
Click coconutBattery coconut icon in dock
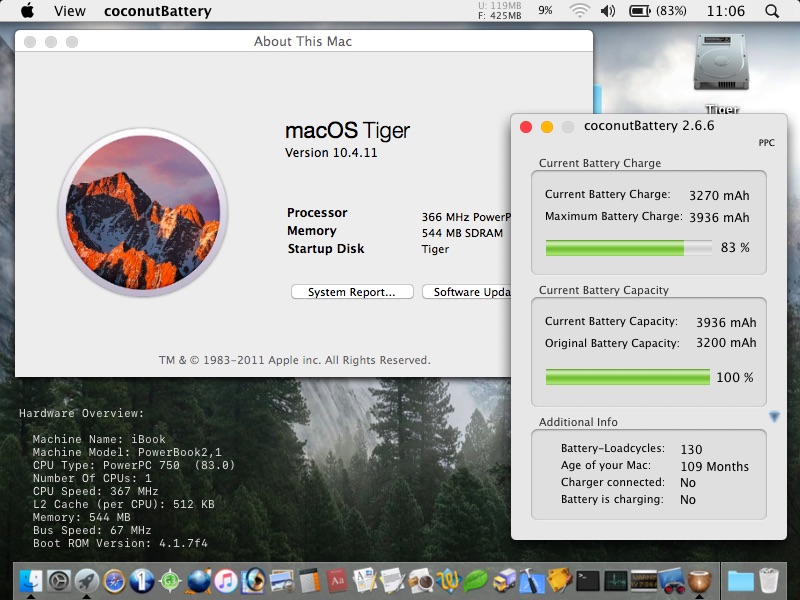[x=699, y=581]
